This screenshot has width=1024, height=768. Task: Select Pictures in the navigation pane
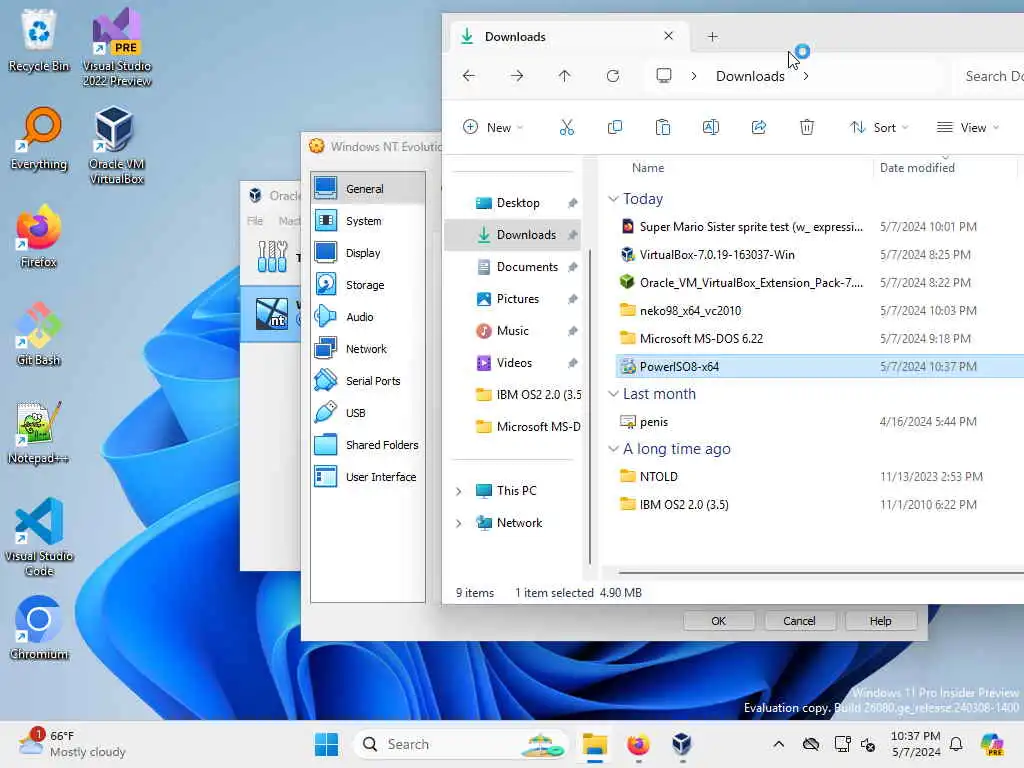tap(513, 298)
